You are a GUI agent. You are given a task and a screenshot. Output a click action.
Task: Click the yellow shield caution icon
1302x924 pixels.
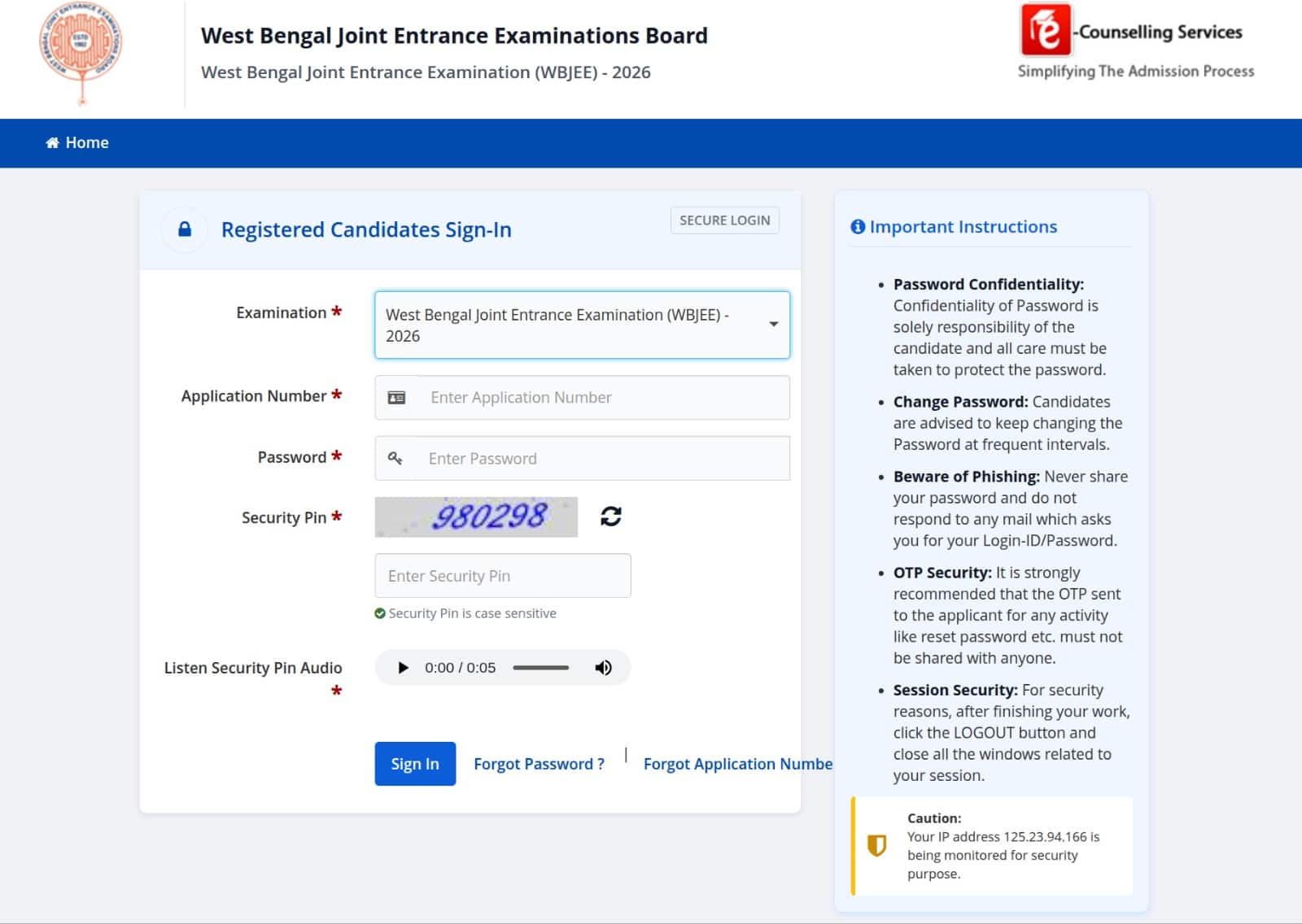click(876, 846)
